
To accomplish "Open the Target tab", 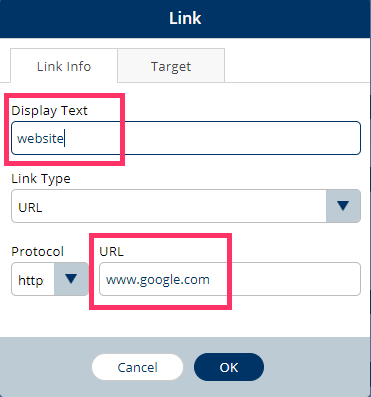I will pos(171,66).
